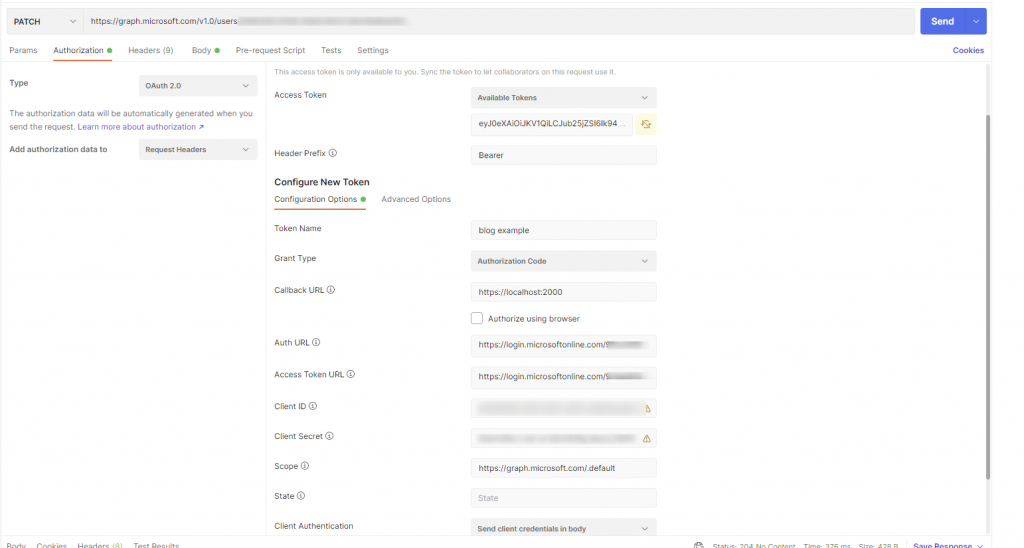Click the Client ID info icon

click(x=313, y=406)
